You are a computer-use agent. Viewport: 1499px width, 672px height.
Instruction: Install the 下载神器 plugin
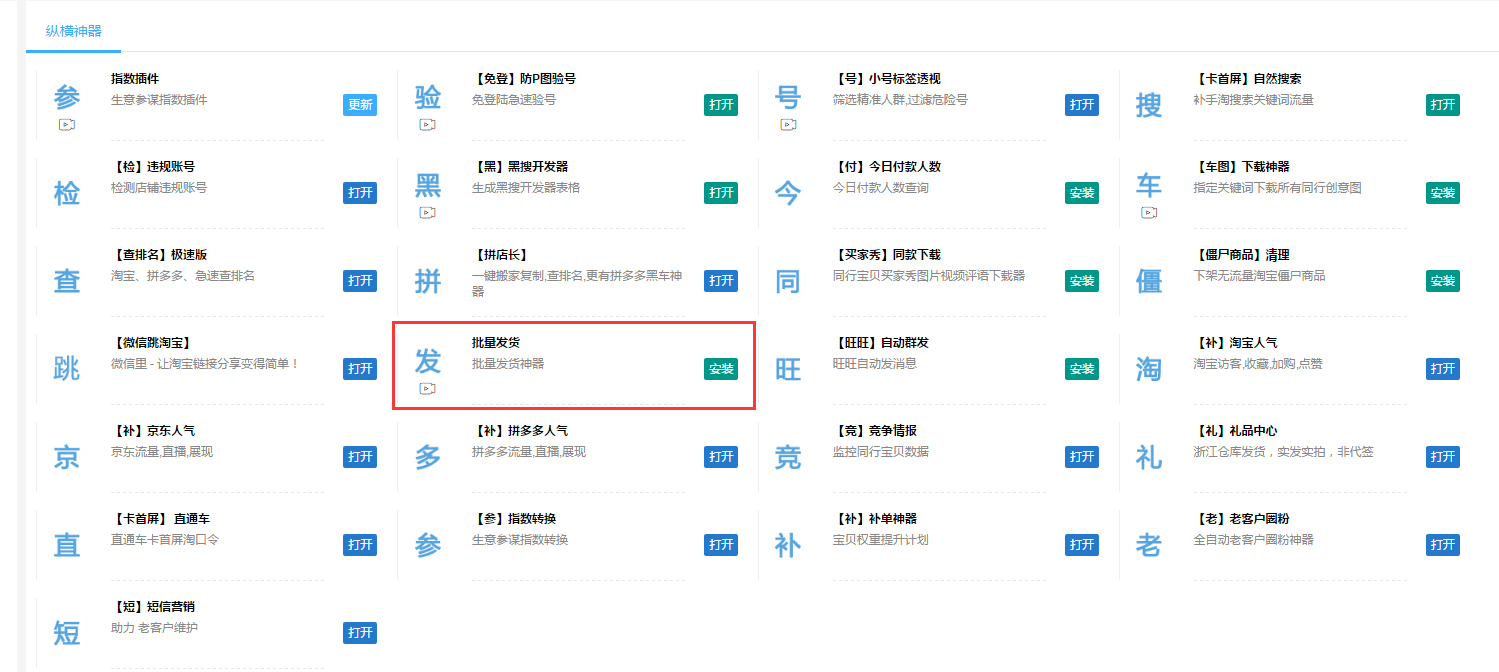click(1443, 193)
